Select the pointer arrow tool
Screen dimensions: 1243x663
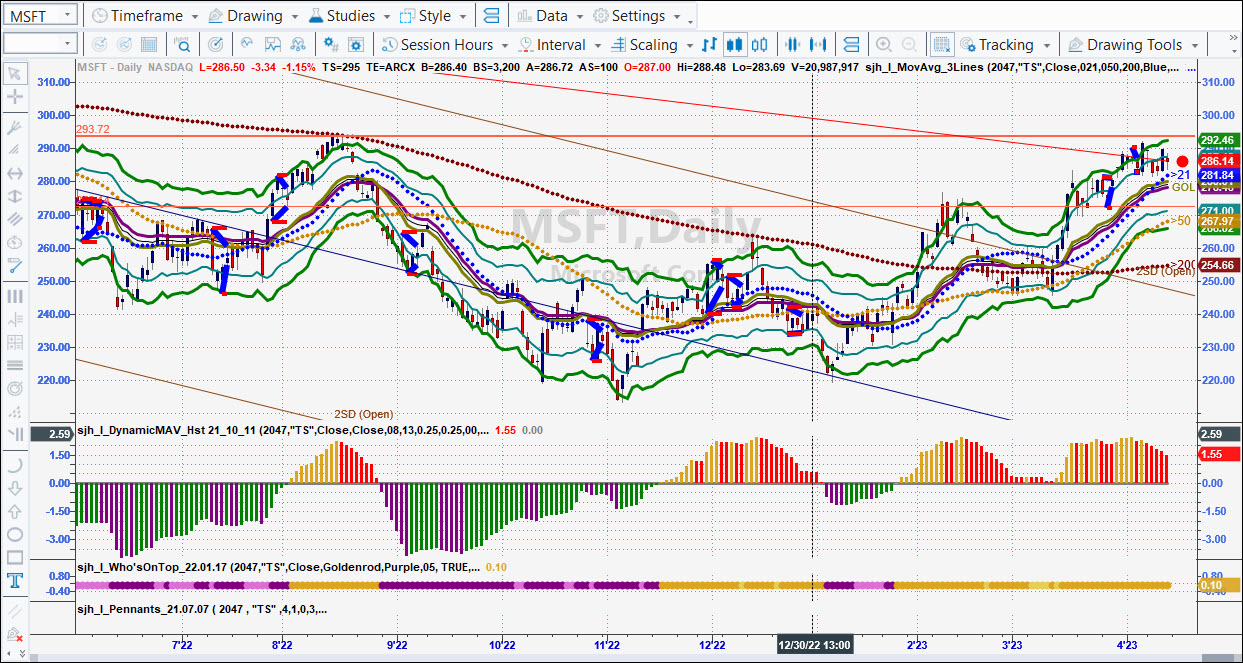15,73
